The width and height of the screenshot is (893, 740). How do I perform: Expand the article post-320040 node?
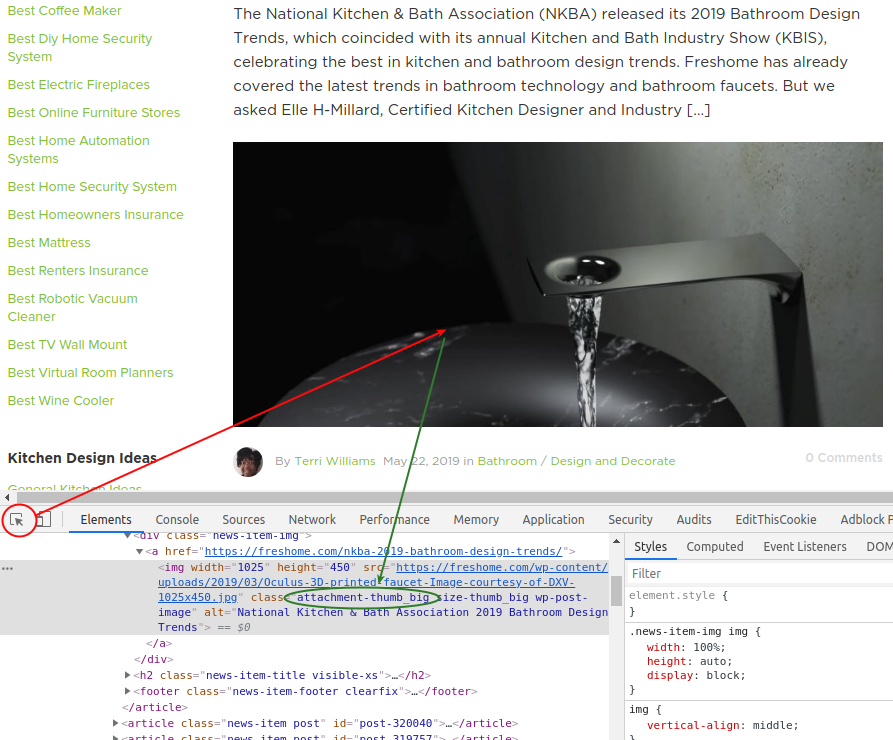115,723
